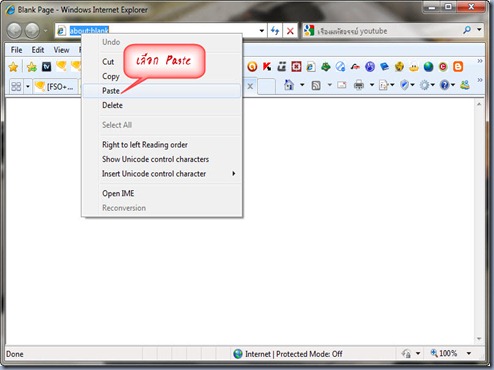The width and height of the screenshot is (494, 370).
Task: Click the Tools gear icon
Action: [424, 85]
